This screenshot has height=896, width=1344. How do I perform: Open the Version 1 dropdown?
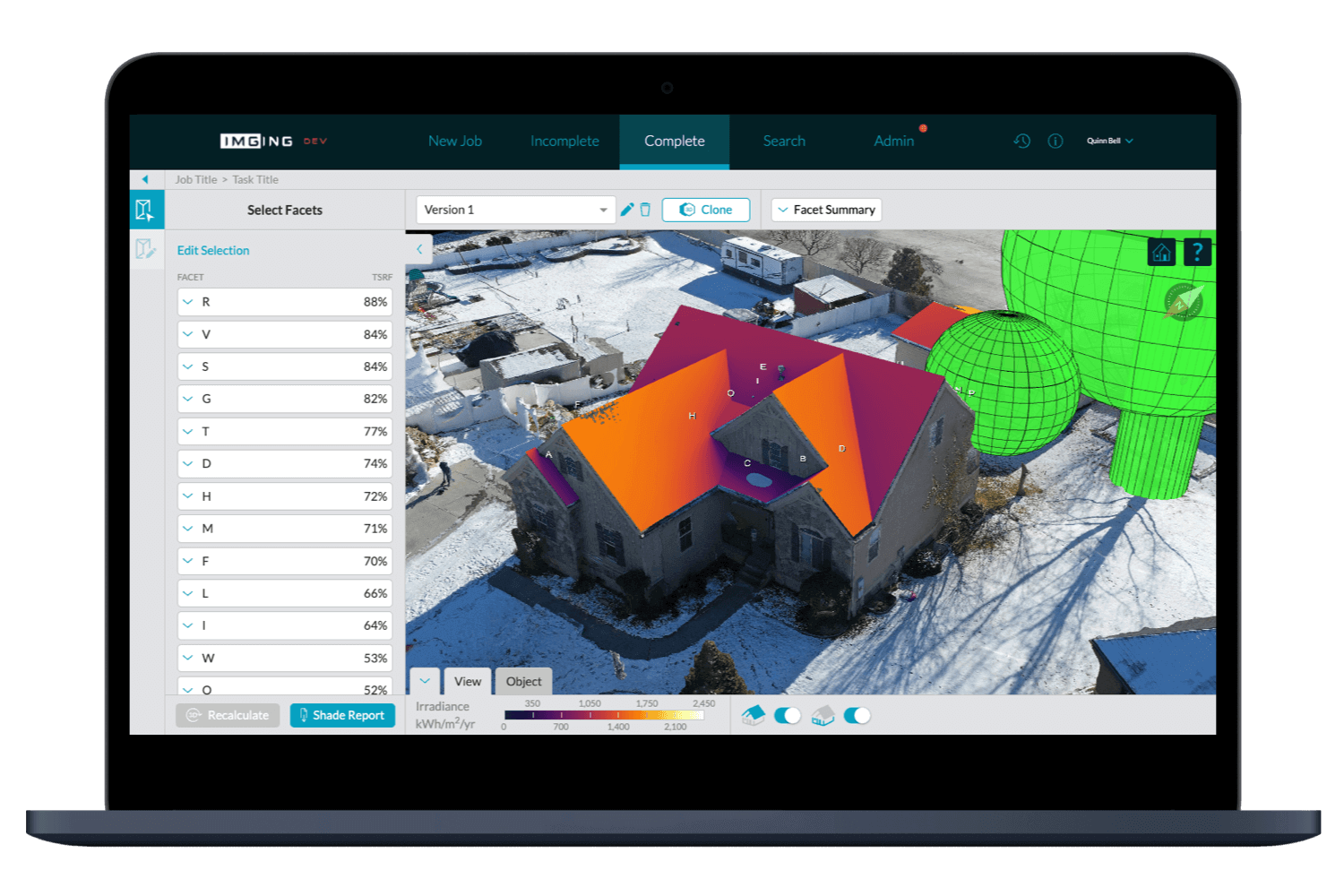[x=515, y=209]
